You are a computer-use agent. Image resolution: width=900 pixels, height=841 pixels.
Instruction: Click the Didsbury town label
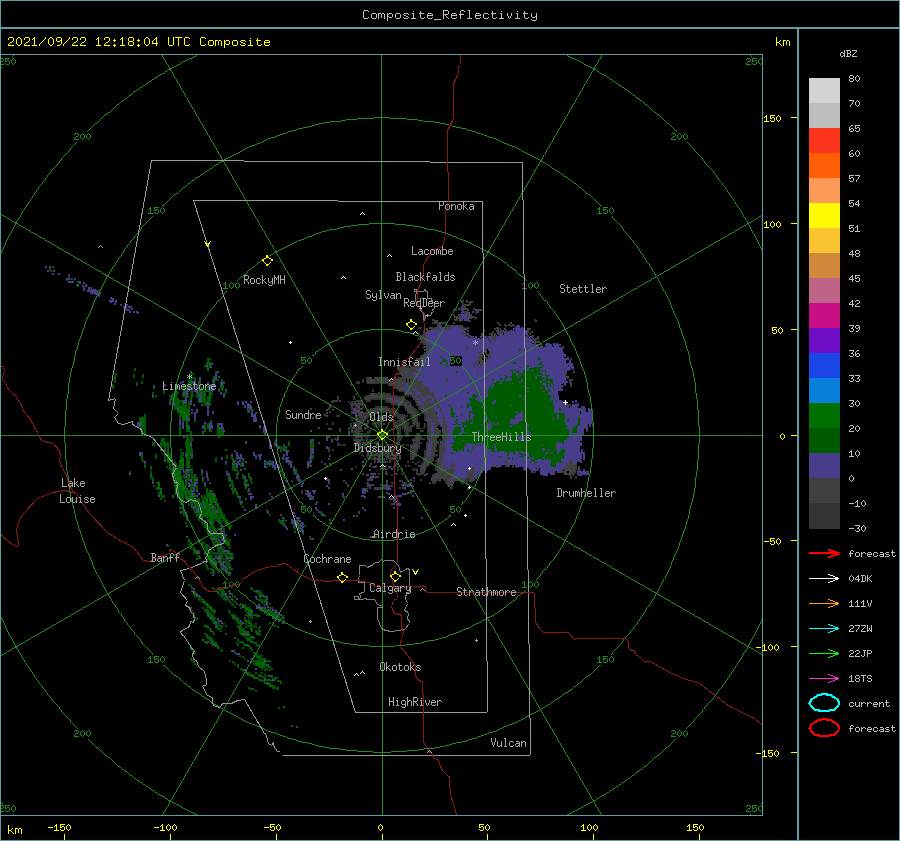coord(378,448)
